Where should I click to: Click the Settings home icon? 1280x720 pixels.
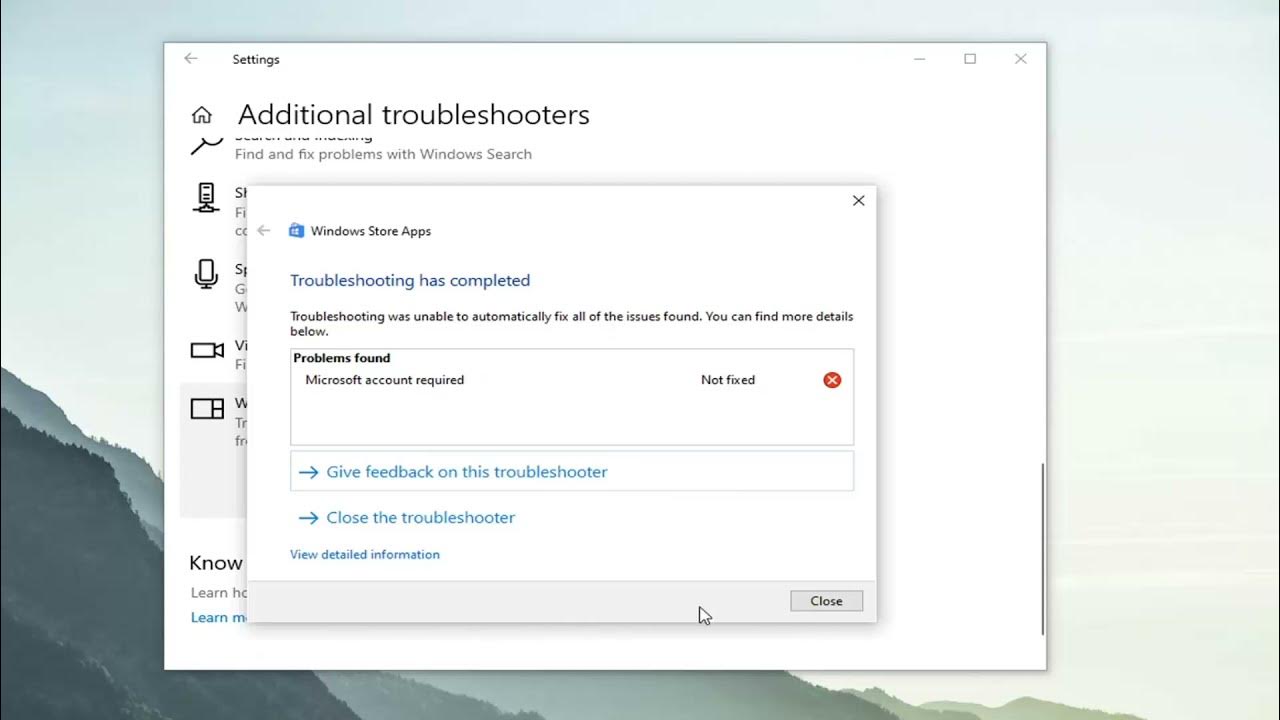click(202, 115)
